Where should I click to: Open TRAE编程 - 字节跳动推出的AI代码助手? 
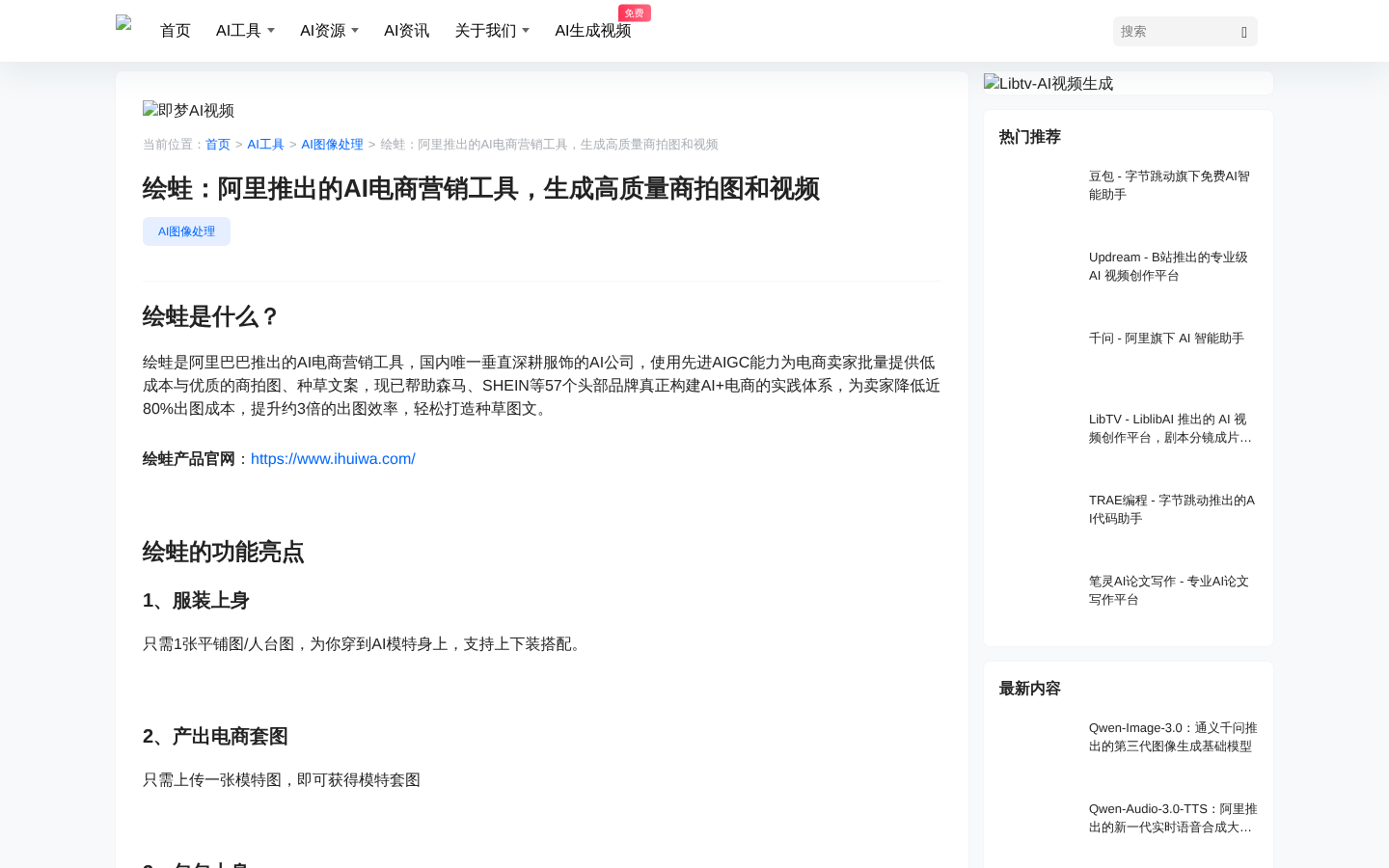(x=1172, y=509)
